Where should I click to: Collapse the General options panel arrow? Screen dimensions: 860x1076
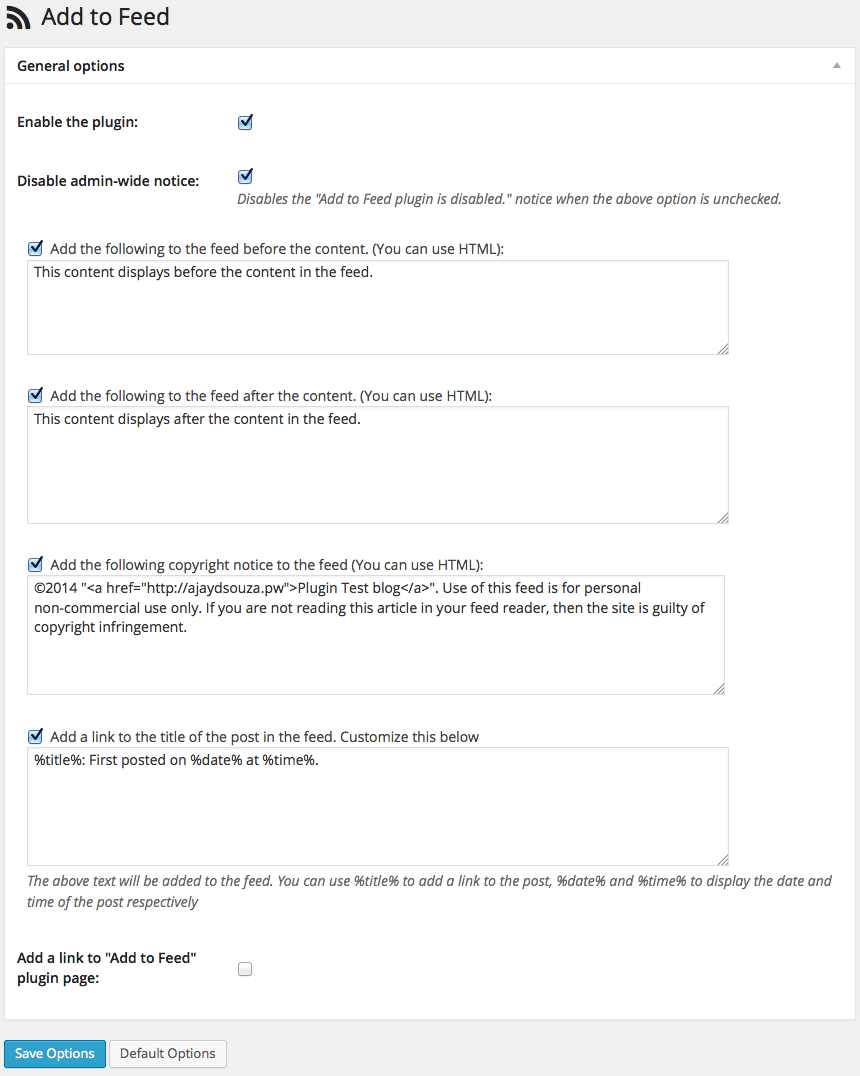[x=837, y=66]
